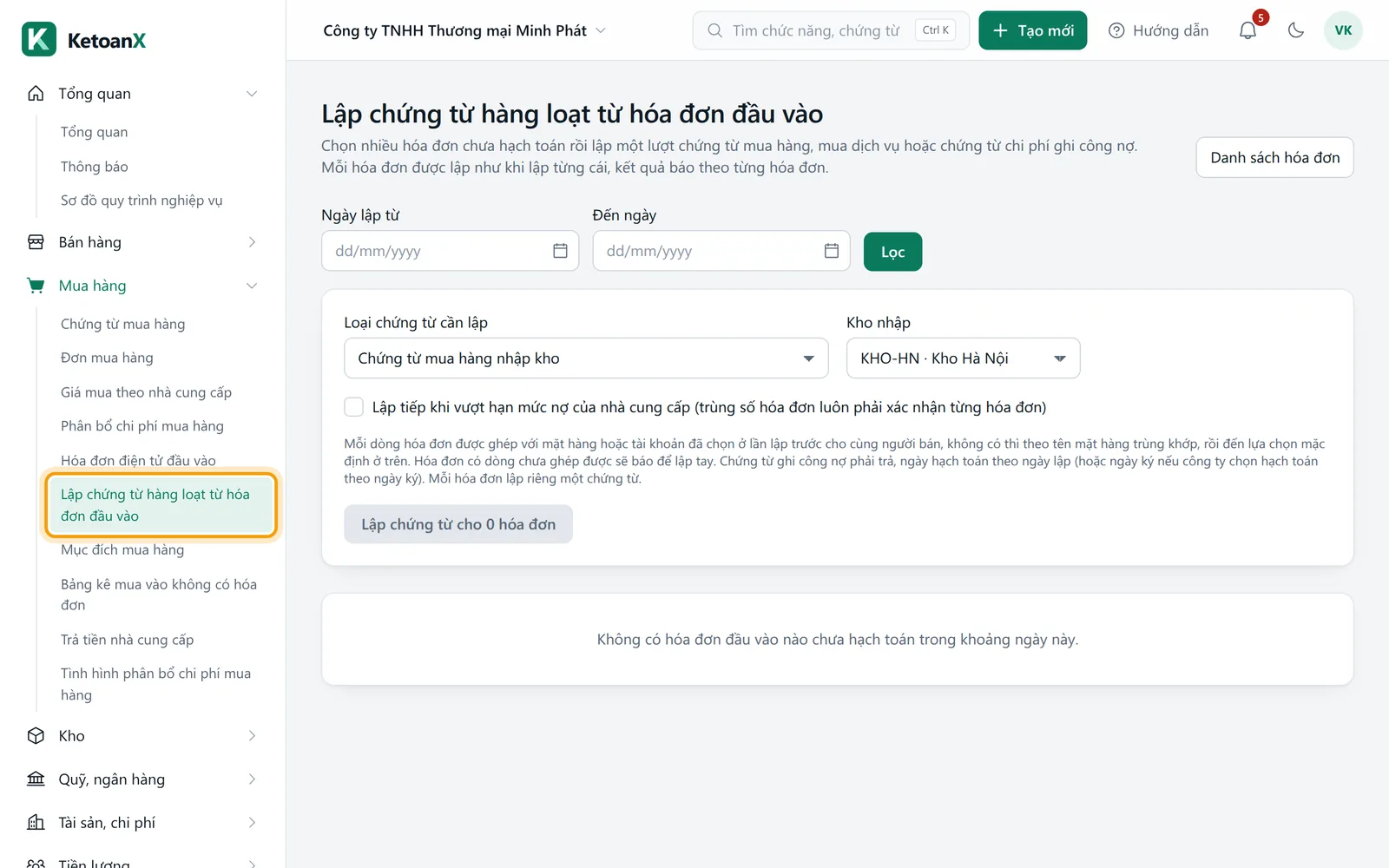Click the search magnifier icon
This screenshot has height=868, width=1389.
point(714,30)
